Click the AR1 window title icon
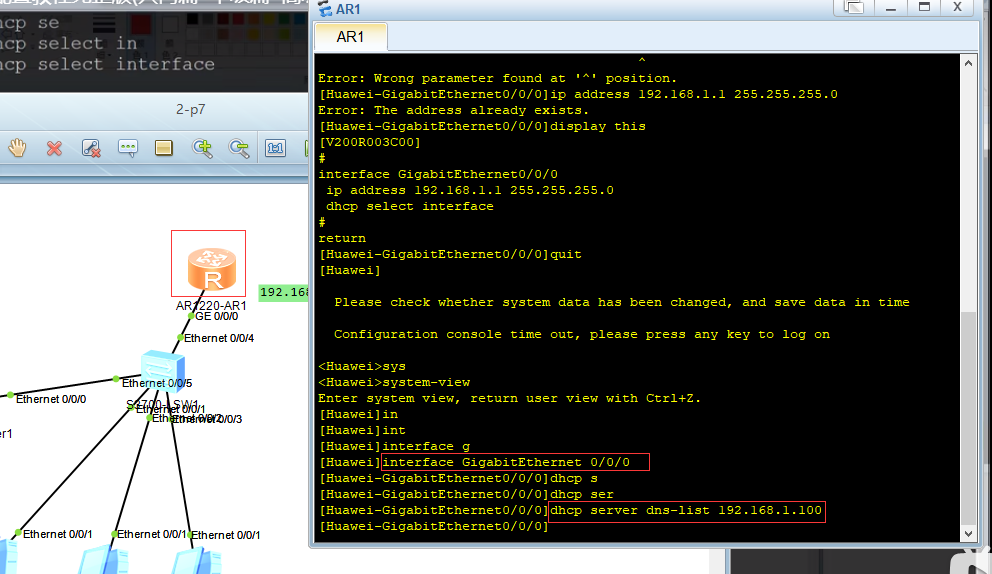The height and width of the screenshot is (574, 992). (x=325, y=9)
